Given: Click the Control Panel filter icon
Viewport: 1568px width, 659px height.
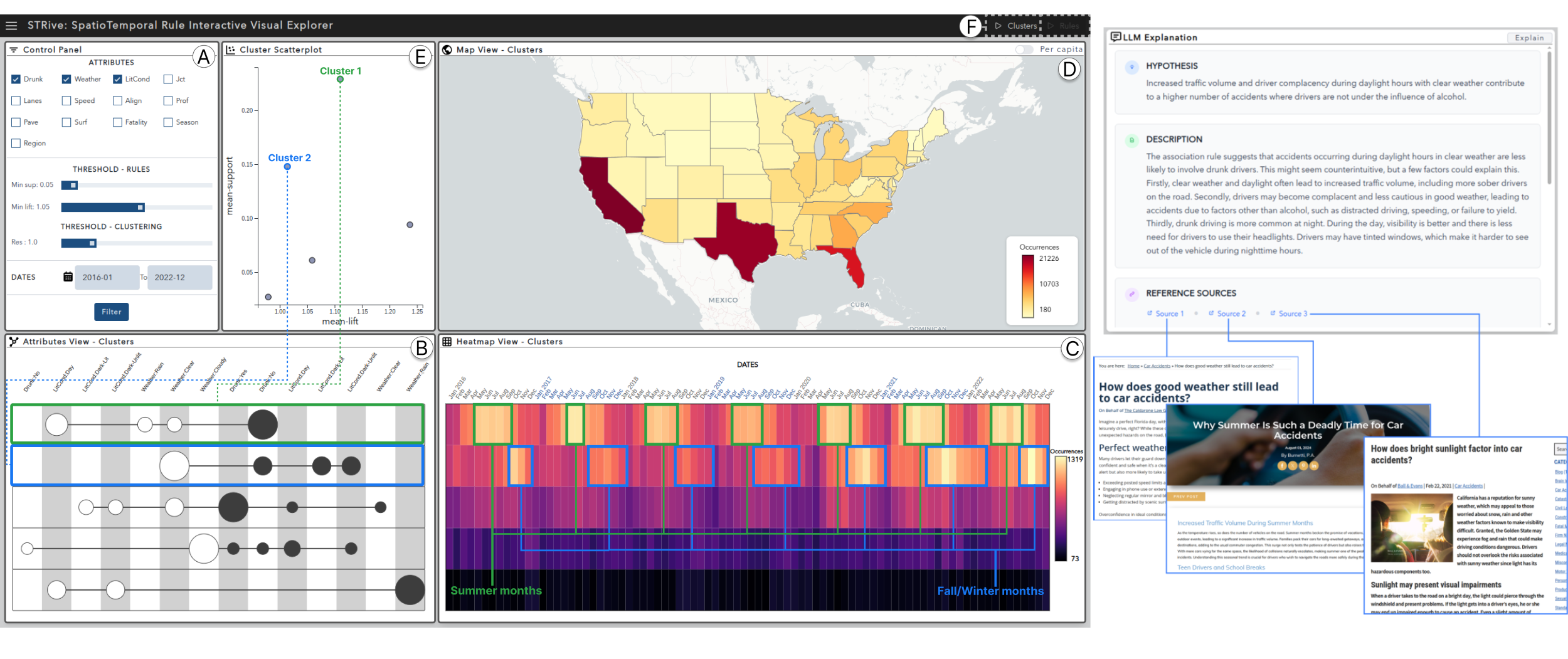Looking at the screenshot, I should pyautogui.click(x=14, y=50).
